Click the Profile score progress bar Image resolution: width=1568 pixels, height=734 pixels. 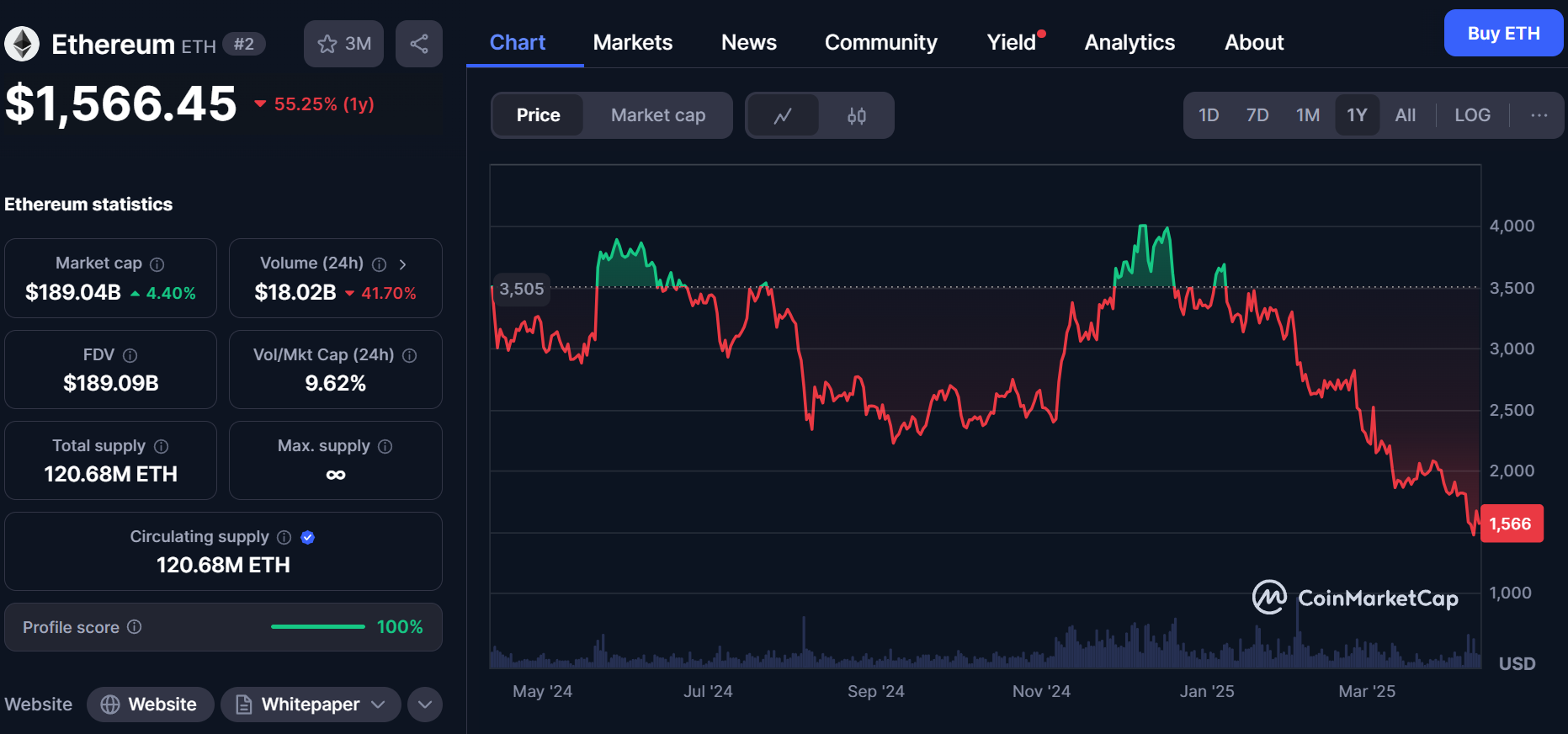[x=318, y=627]
